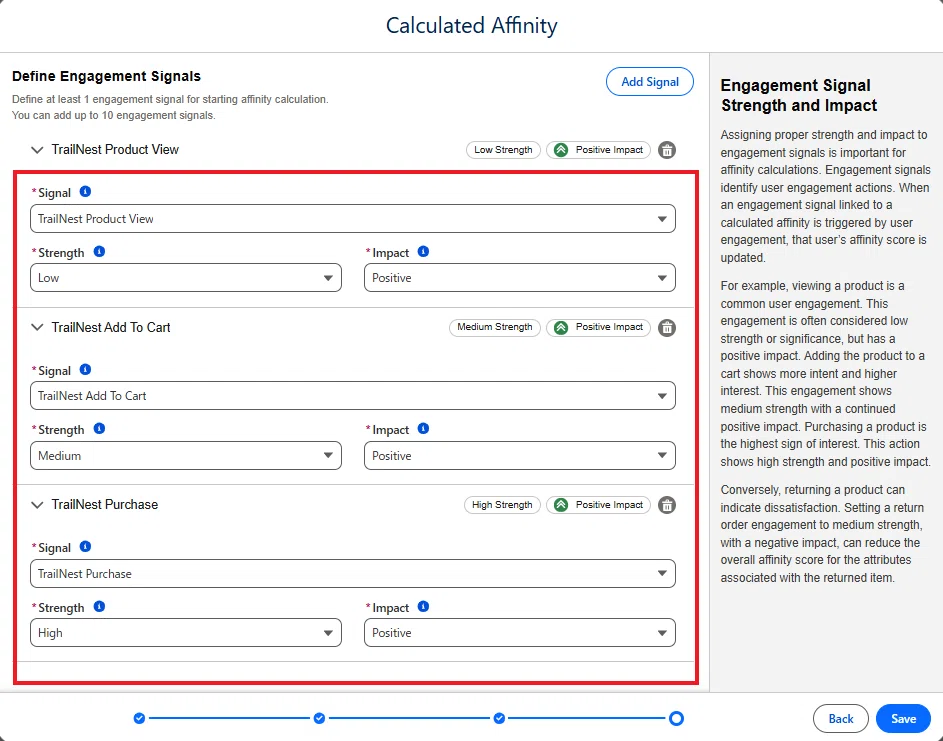Click the Calculated Affinity title
This screenshot has height=741, width=943.
click(x=472, y=25)
